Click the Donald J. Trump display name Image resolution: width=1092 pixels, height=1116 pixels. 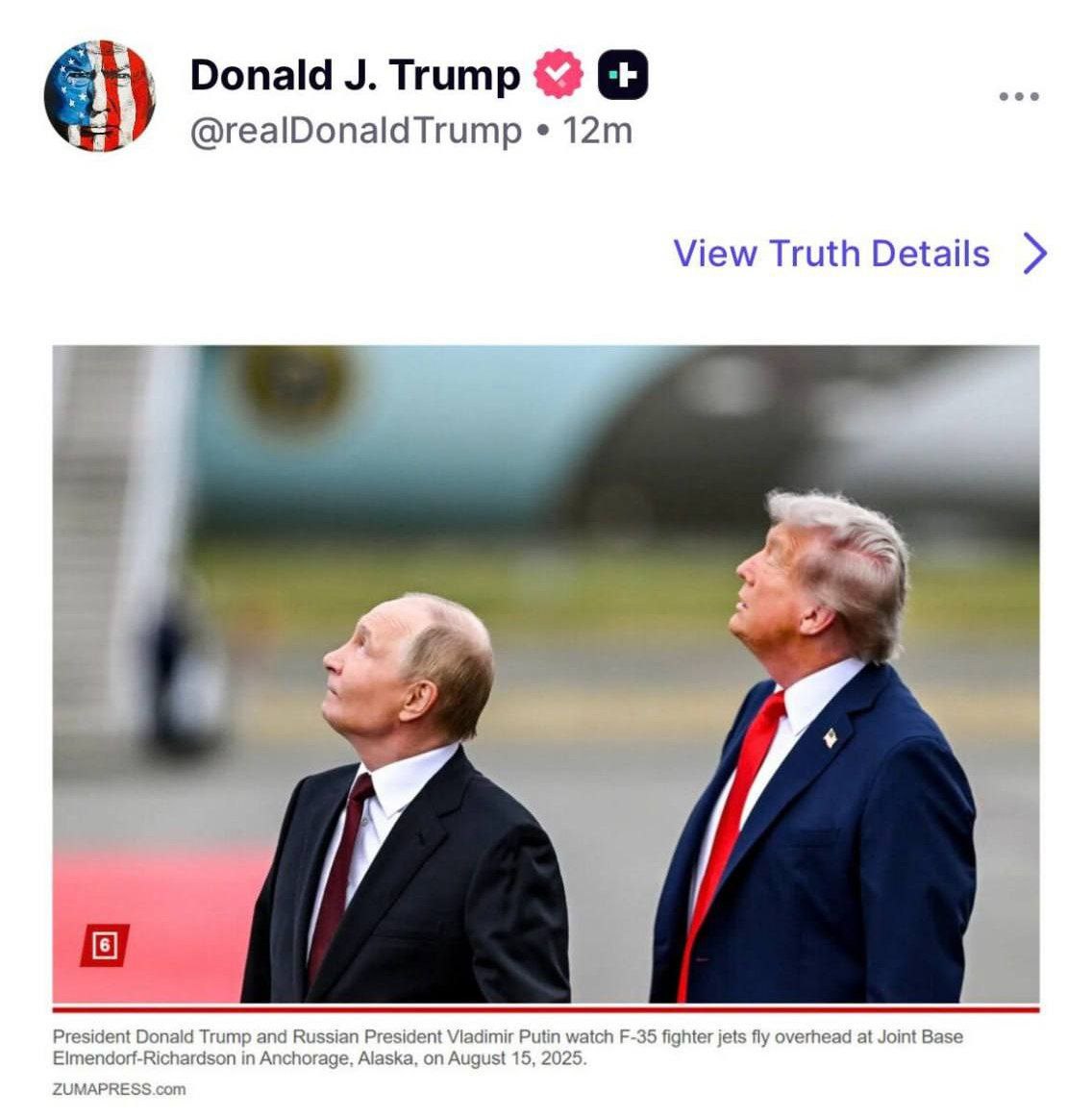pos(356,75)
